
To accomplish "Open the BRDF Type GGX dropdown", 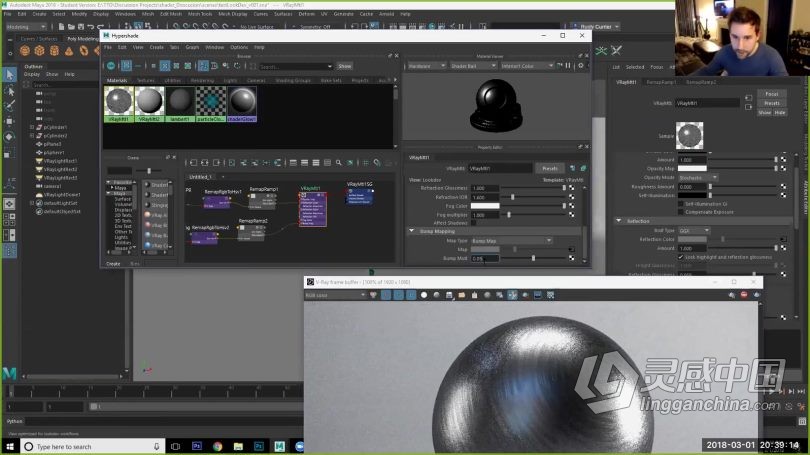I will point(694,230).
